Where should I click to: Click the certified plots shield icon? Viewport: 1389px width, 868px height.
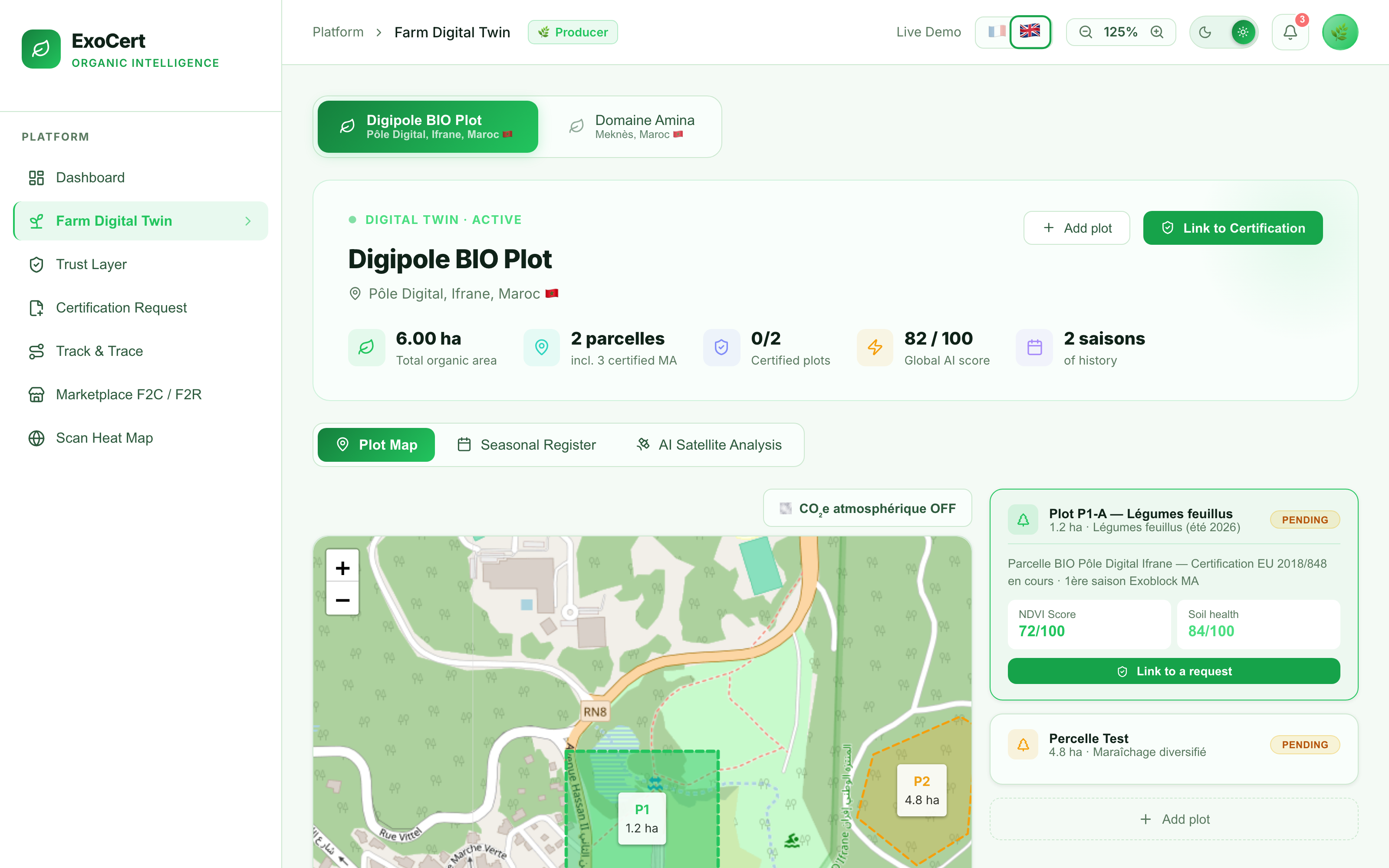click(721, 347)
